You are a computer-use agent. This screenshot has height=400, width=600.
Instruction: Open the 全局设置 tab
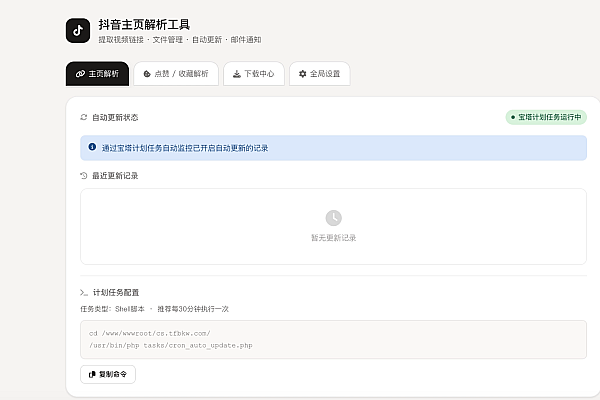coord(320,74)
